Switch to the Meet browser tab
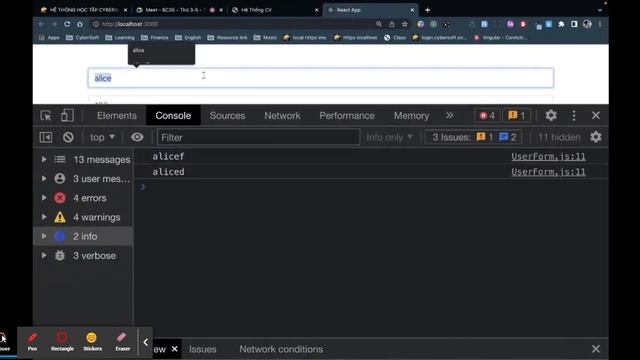The width and height of the screenshot is (640, 360). (x=180, y=10)
